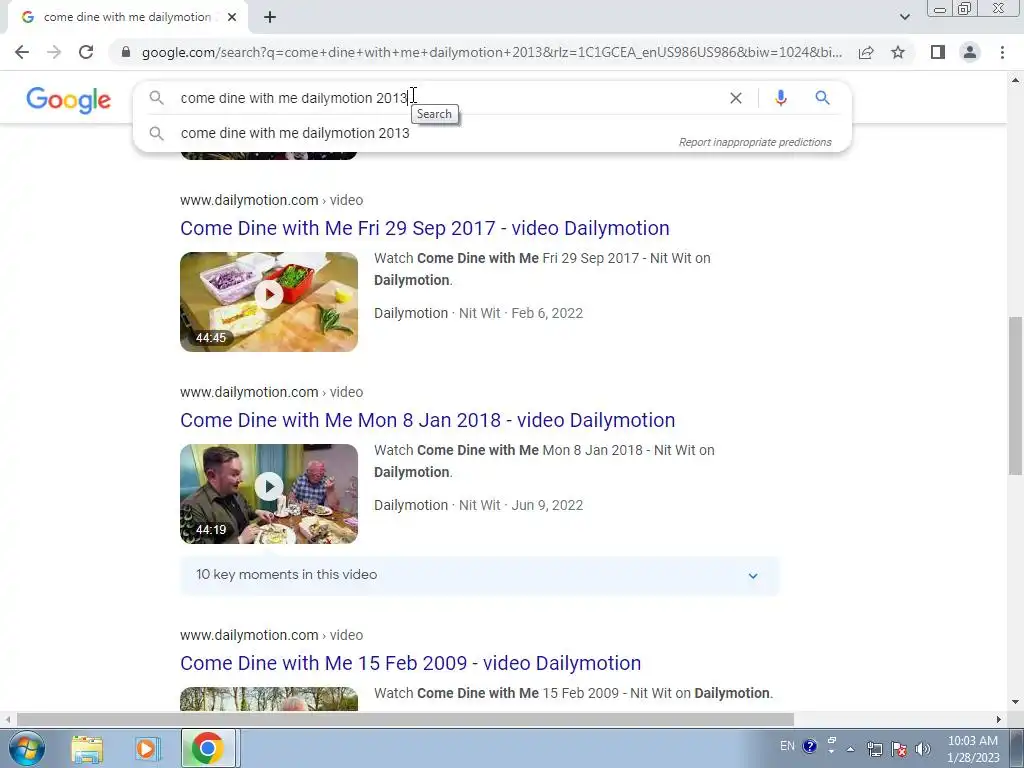This screenshot has width=1024, height=768.
Task: Open 'Come Dine with Me 15 Feb 2009' result
Action: (x=411, y=663)
